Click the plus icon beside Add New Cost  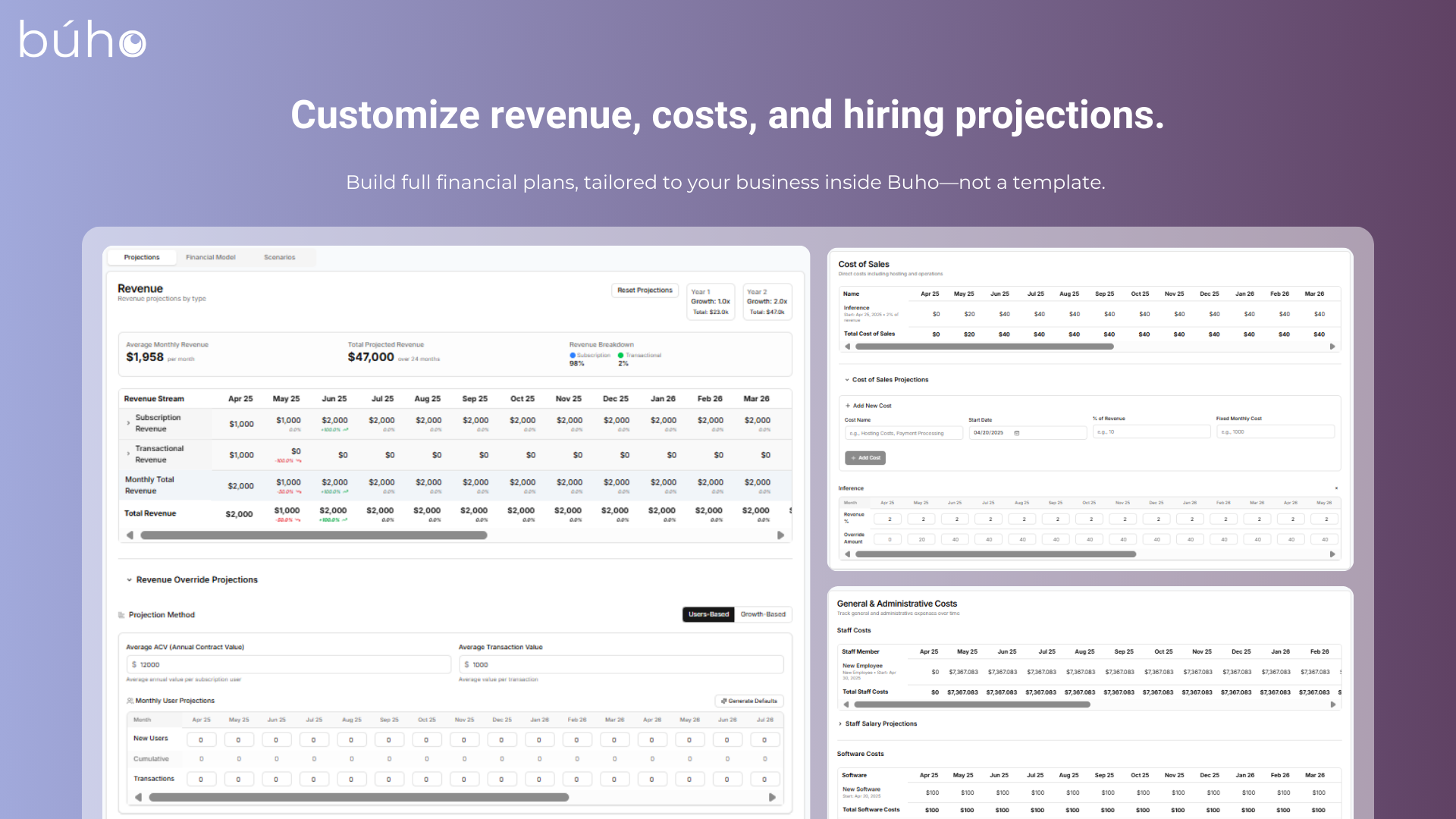pos(848,406)
